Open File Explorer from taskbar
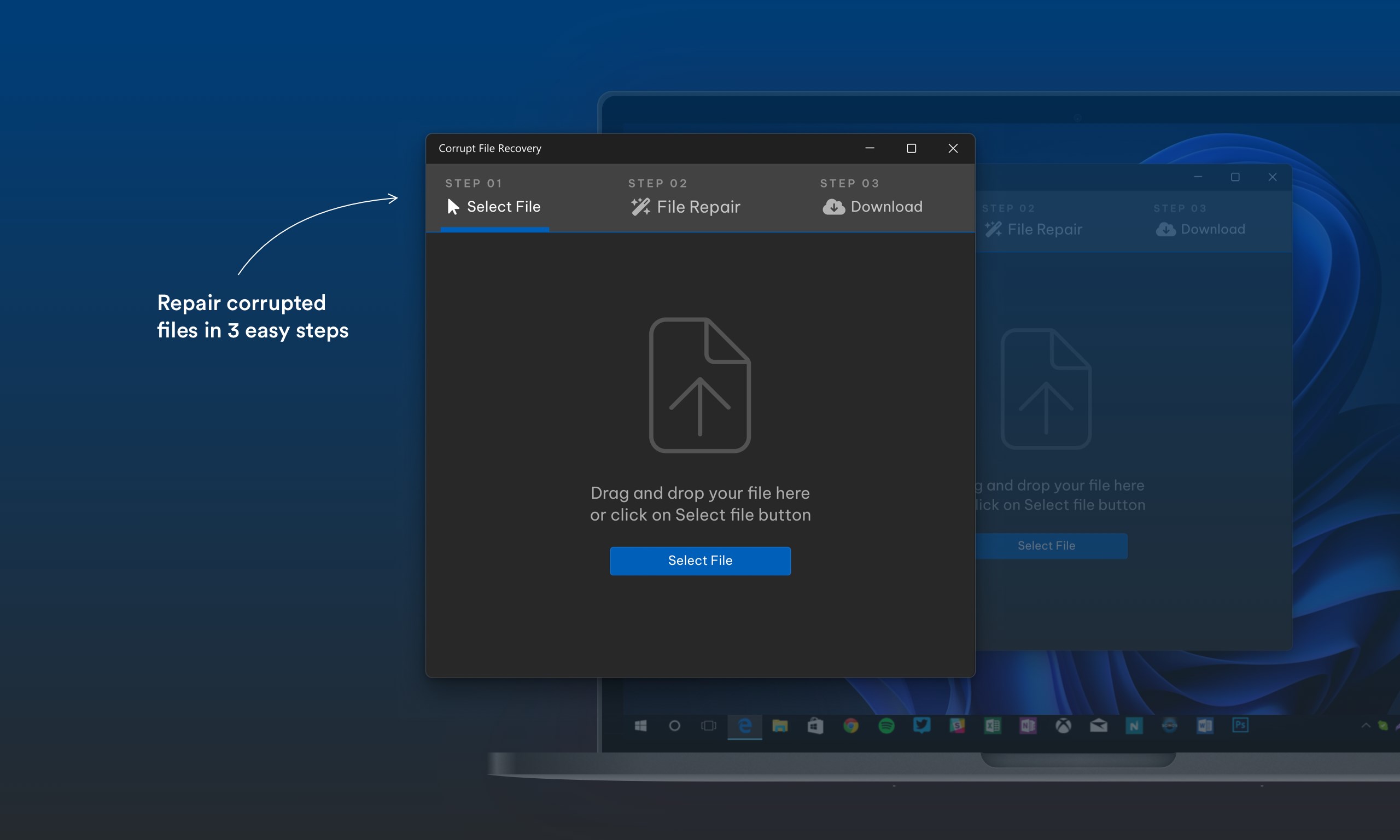The width and height of the screenshot is (1400, 840). point(780,726)
